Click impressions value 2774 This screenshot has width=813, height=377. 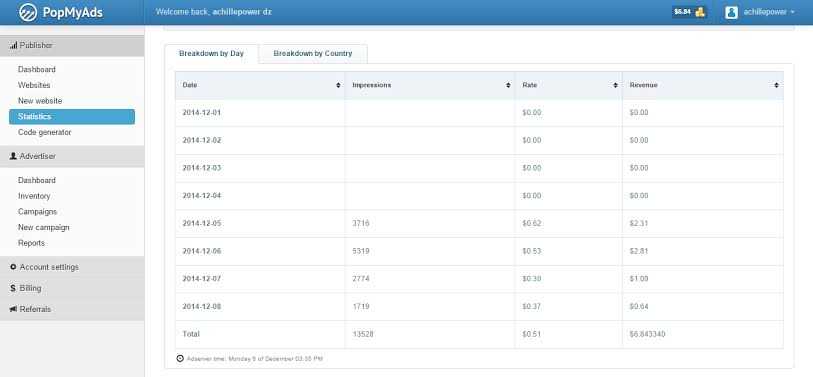361,279
